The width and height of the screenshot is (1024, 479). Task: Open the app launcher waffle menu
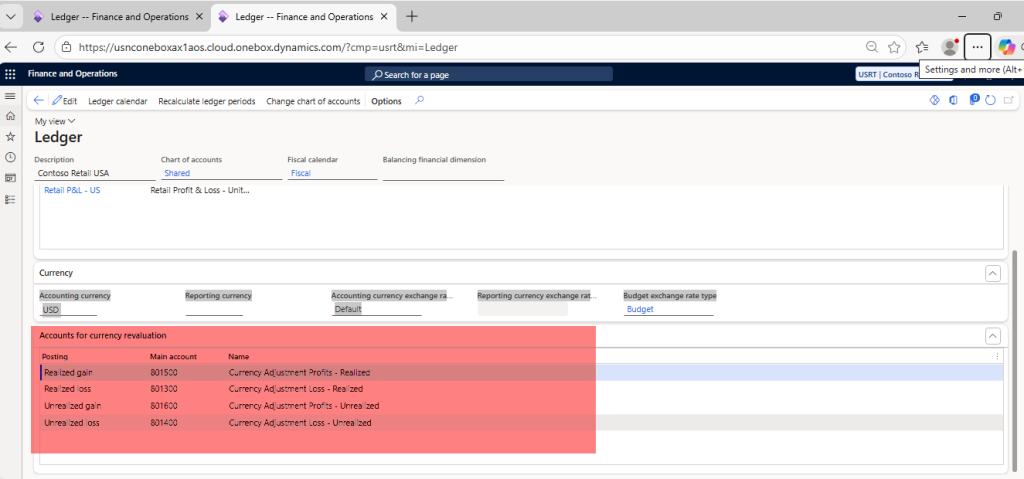click(10, 74)
